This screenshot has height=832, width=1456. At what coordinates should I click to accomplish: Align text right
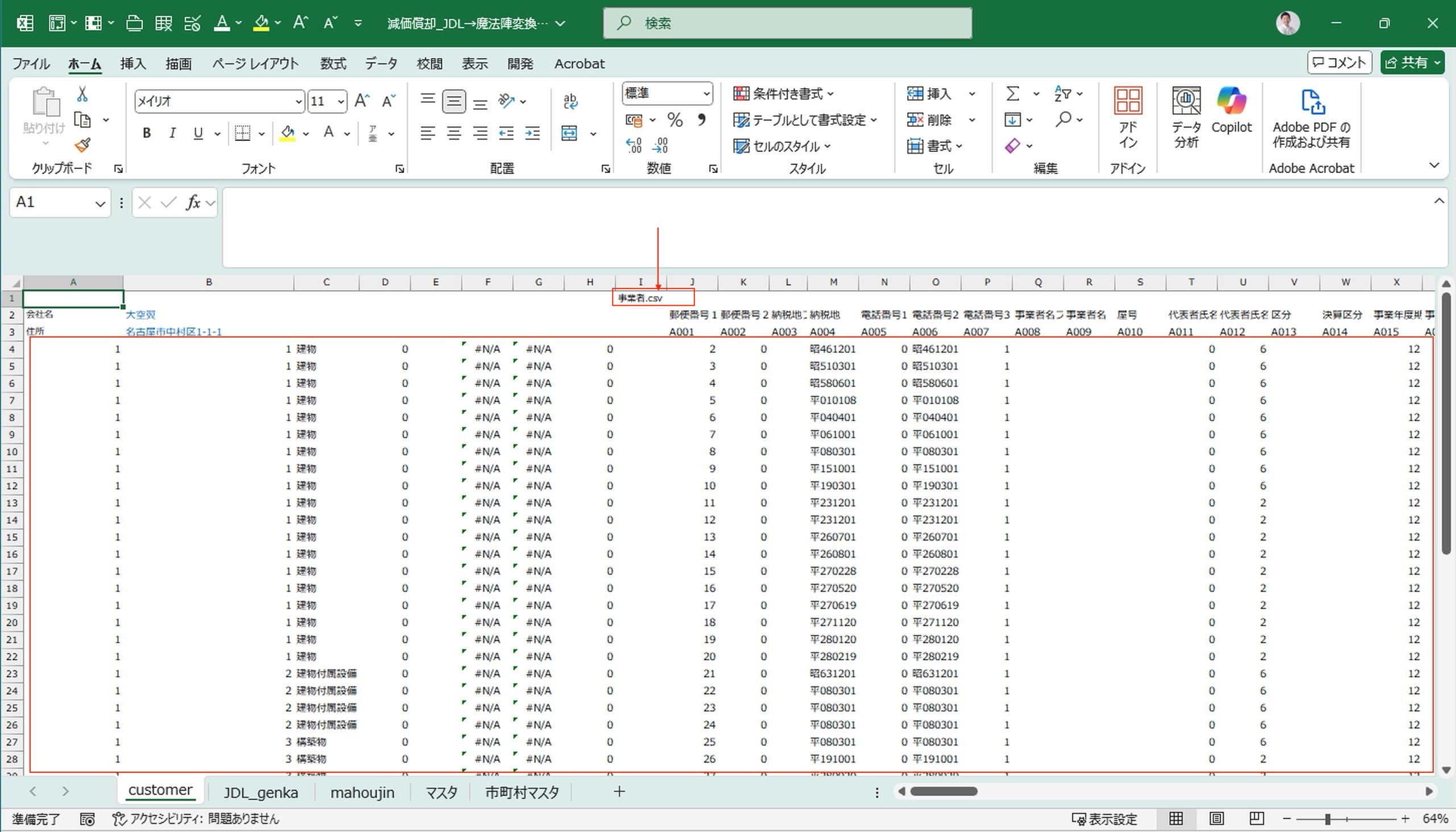481,134
